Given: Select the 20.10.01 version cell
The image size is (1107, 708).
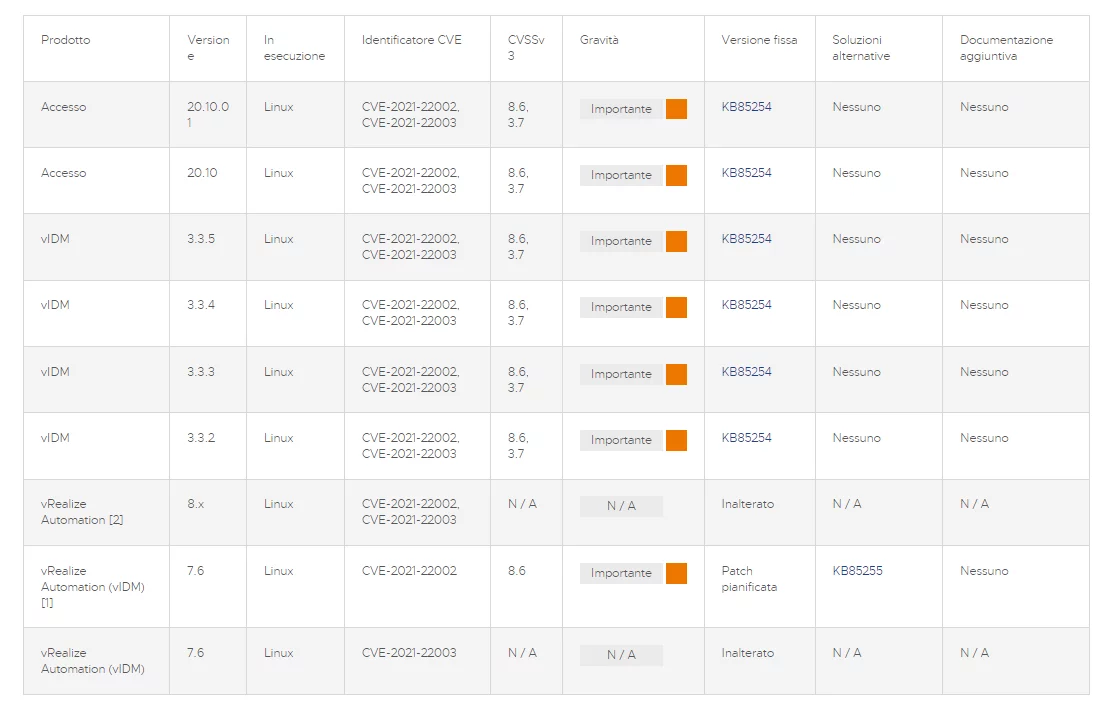Looking at the screenshot, I should tap(208, 114).
